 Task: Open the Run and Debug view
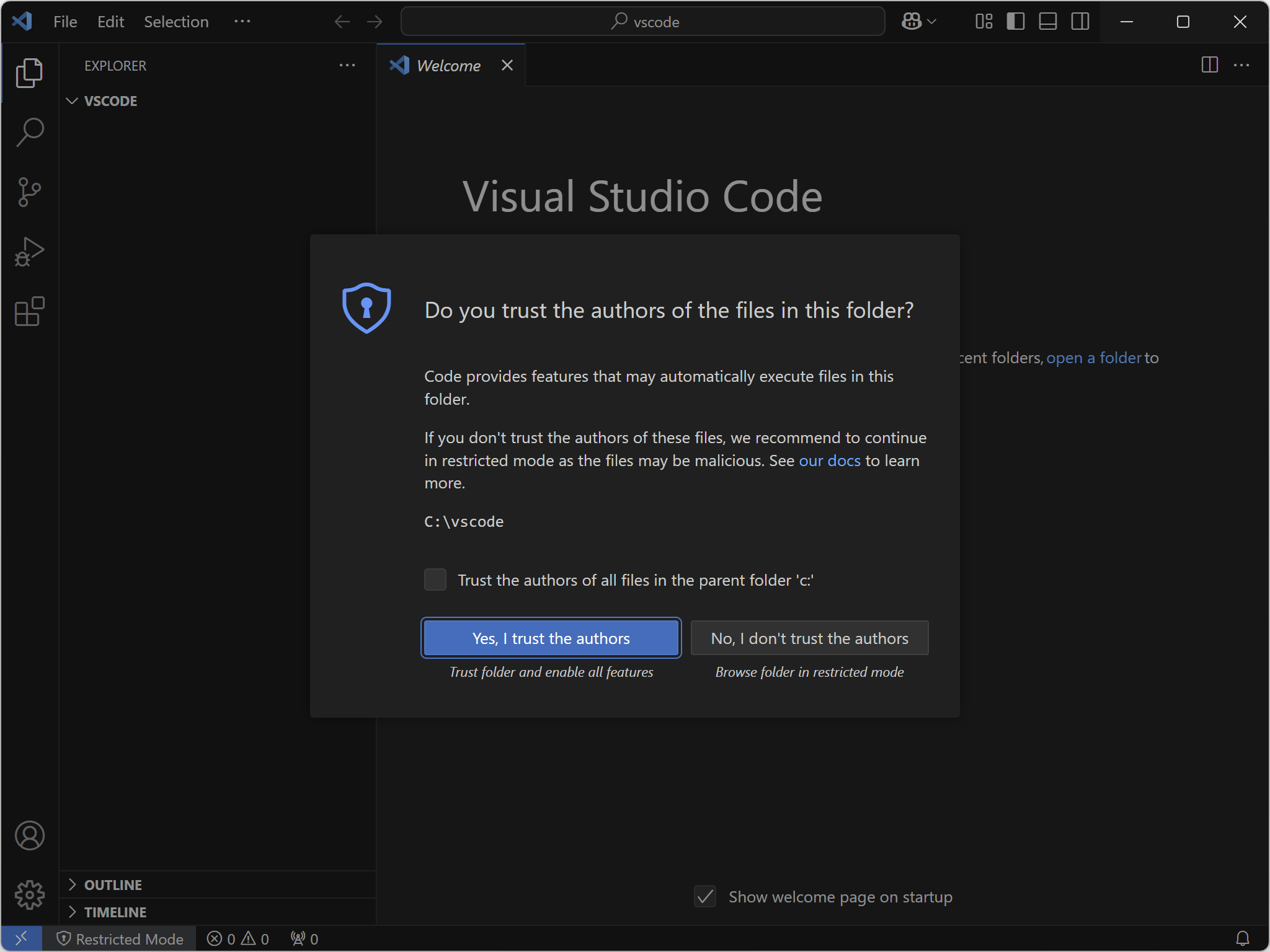[29, 252]
